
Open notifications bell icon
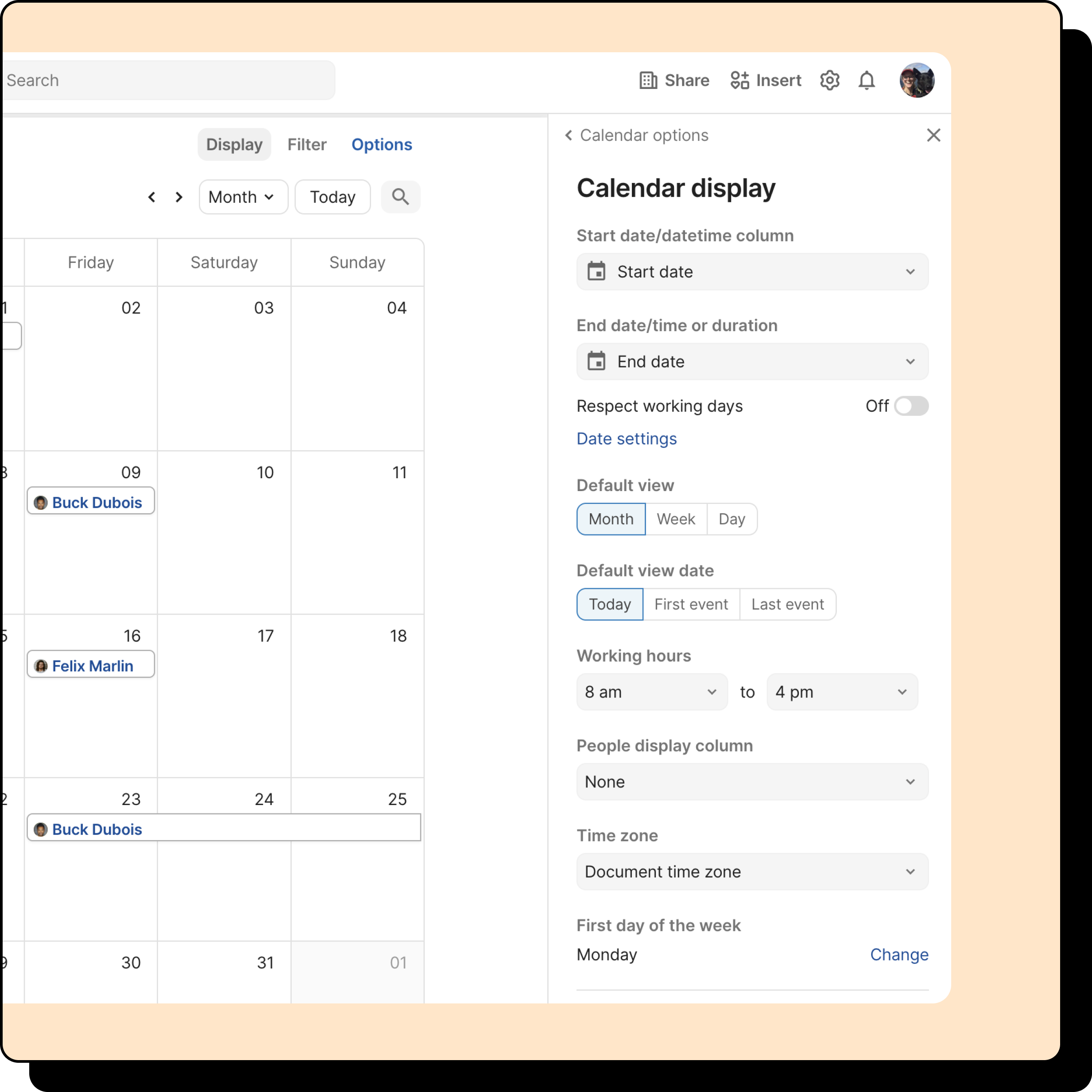[866, 80]
